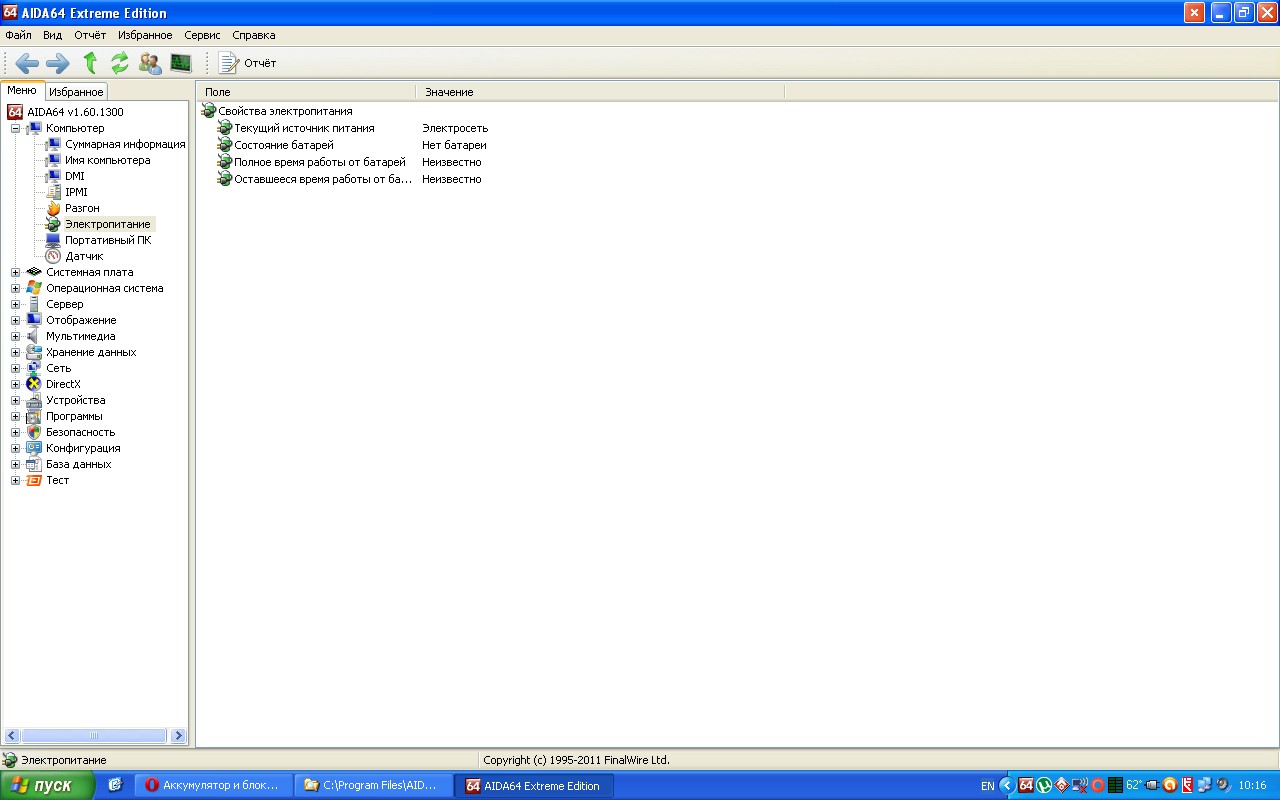Switch to the Меню tab
This screenshot has height=800, width=1280.
tap(22, 90)
